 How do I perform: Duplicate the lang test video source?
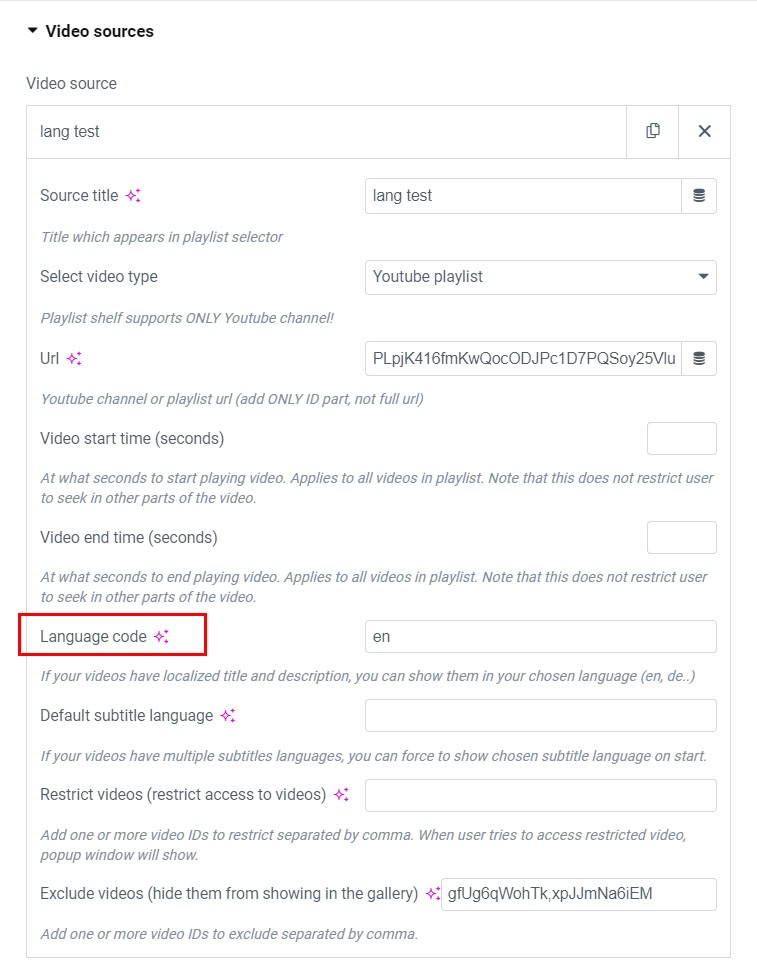point(653,131)
